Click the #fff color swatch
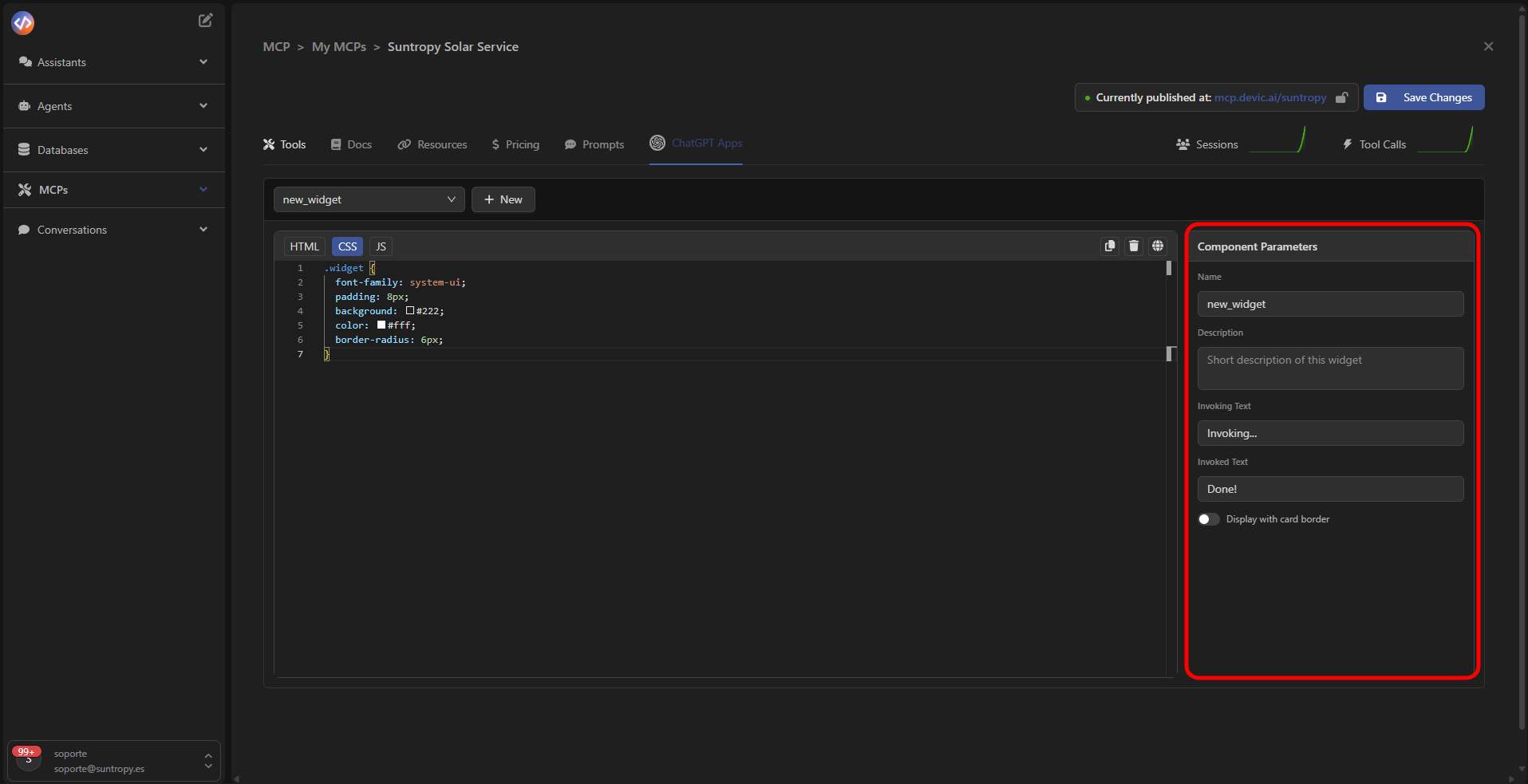Image resolution: width=1528 pixels, height=784 pixels. click(381, 325)
